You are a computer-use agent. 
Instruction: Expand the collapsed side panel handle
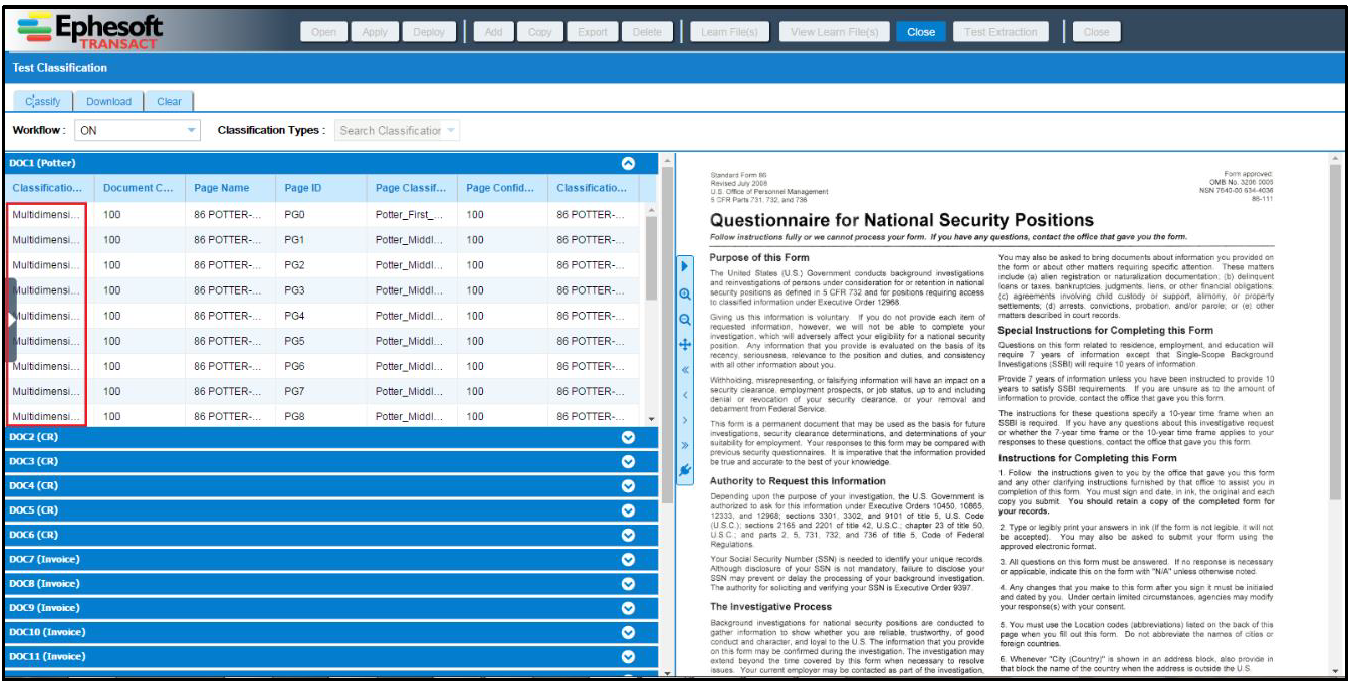click(x=11, y=319)
